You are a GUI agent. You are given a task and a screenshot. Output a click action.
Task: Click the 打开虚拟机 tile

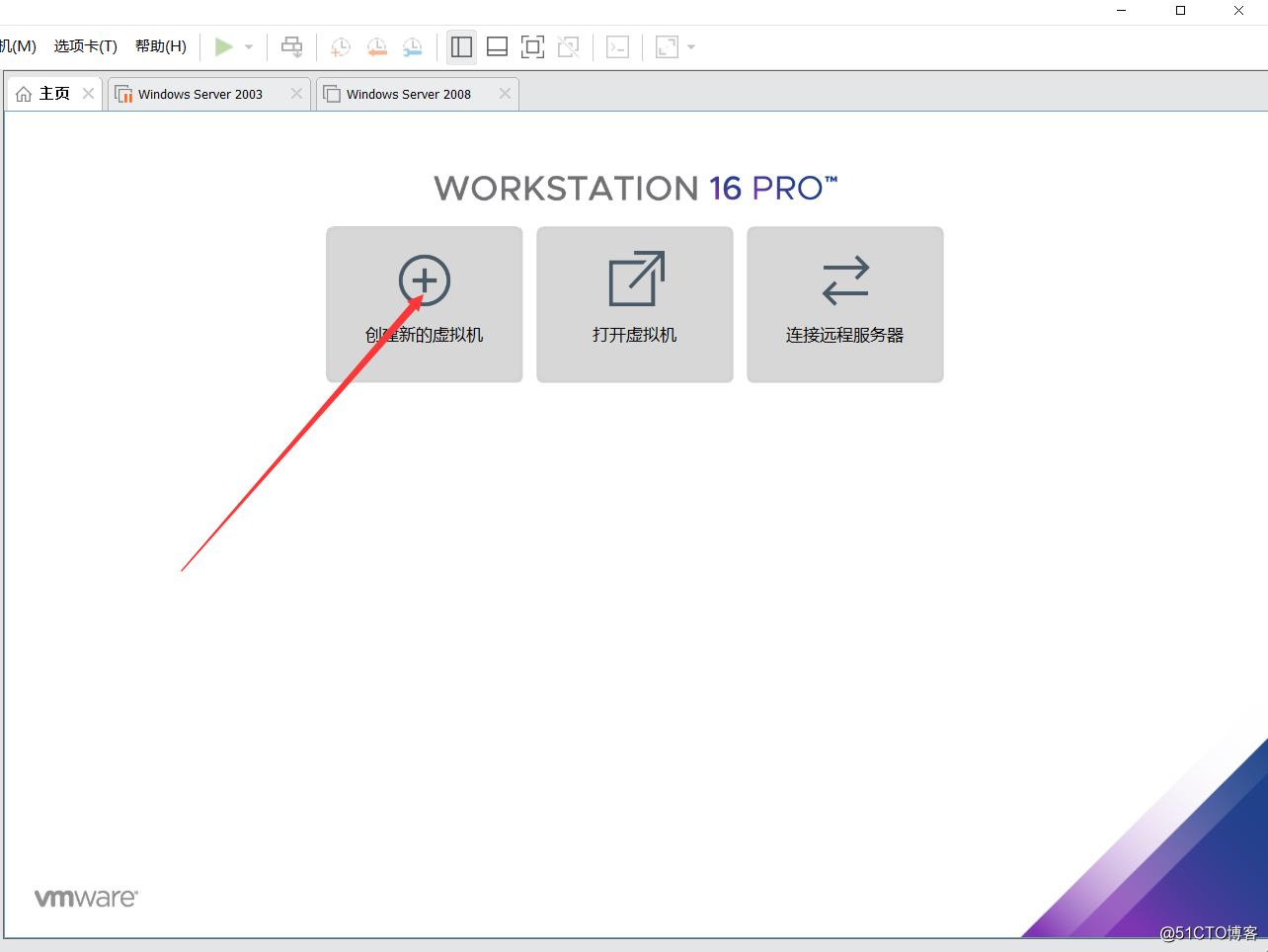point(635,304)
